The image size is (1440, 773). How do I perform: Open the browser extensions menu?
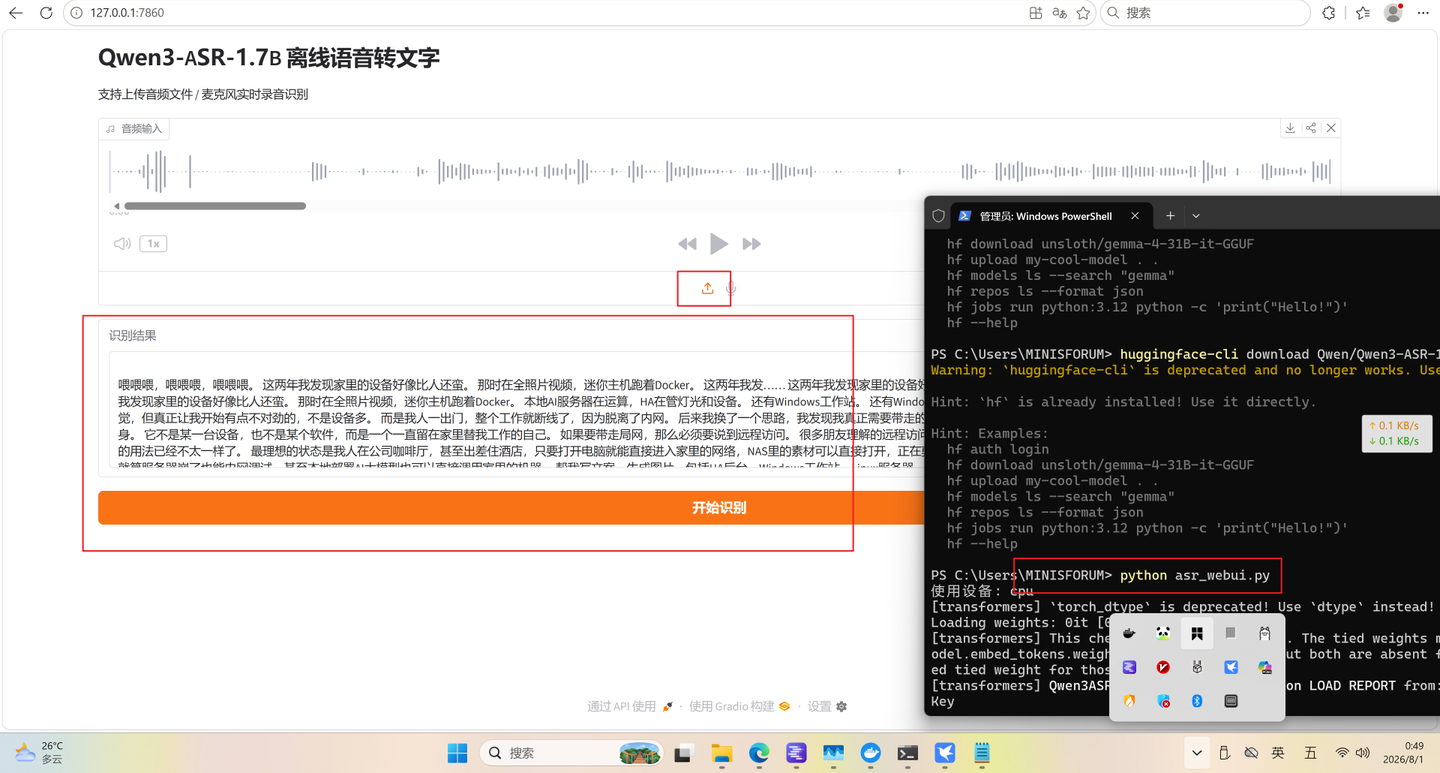(x=1329, y=13)
